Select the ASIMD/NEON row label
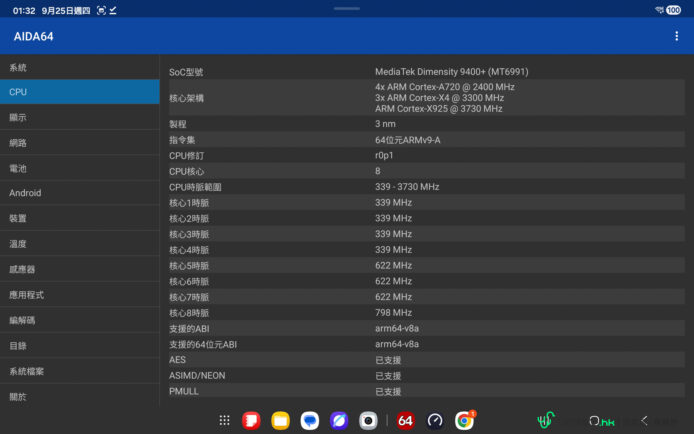Image resolution: width=694 pixels, height=434 pixels. click(x=197, y=376)
